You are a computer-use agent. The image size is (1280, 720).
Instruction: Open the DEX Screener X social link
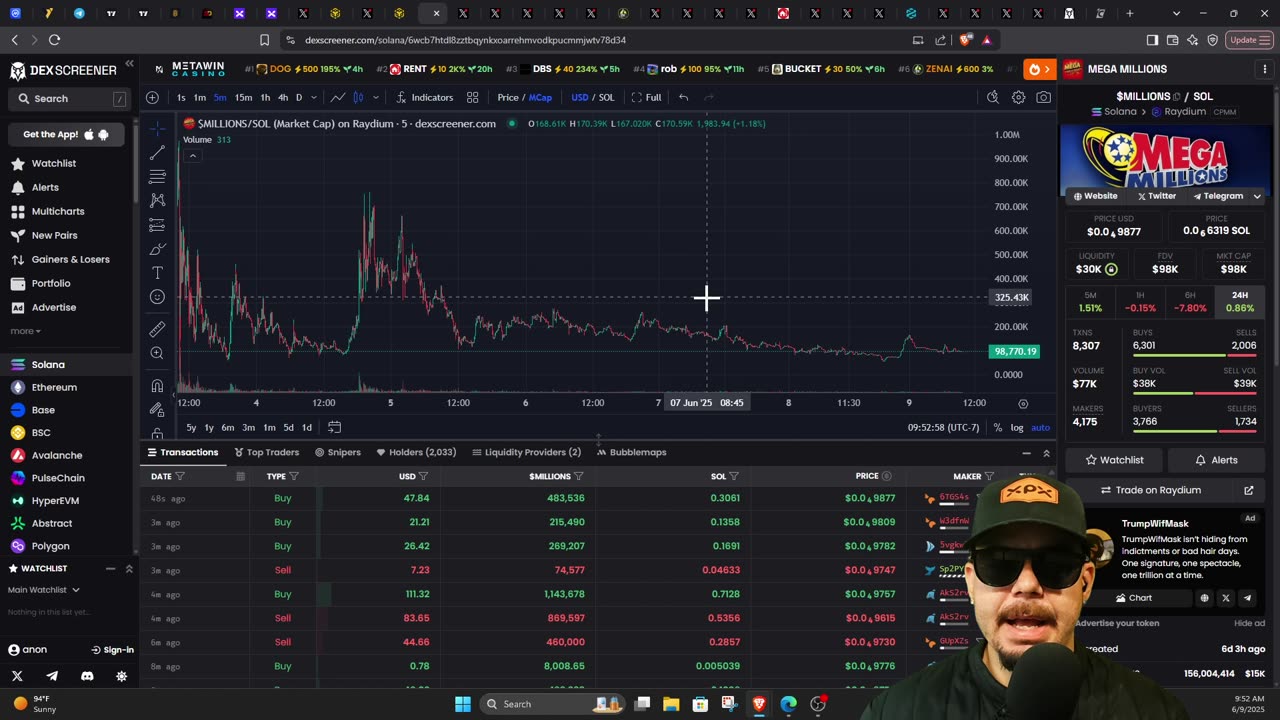pos(17,676)
